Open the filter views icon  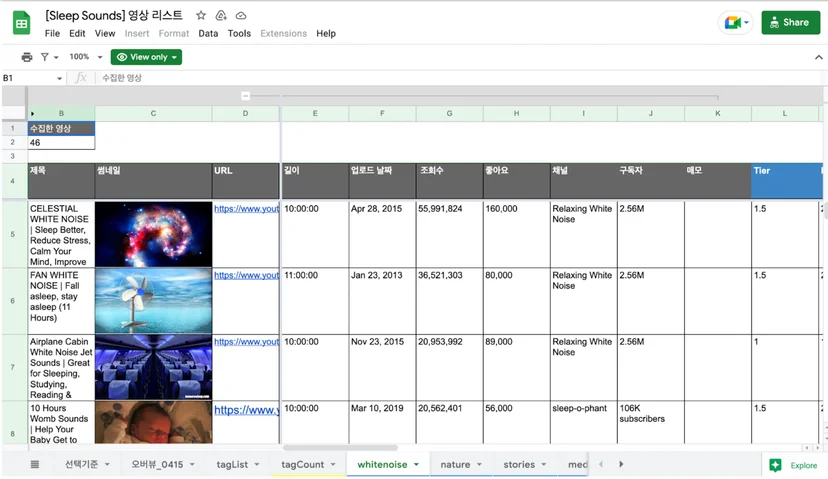(x=49, y=57)
